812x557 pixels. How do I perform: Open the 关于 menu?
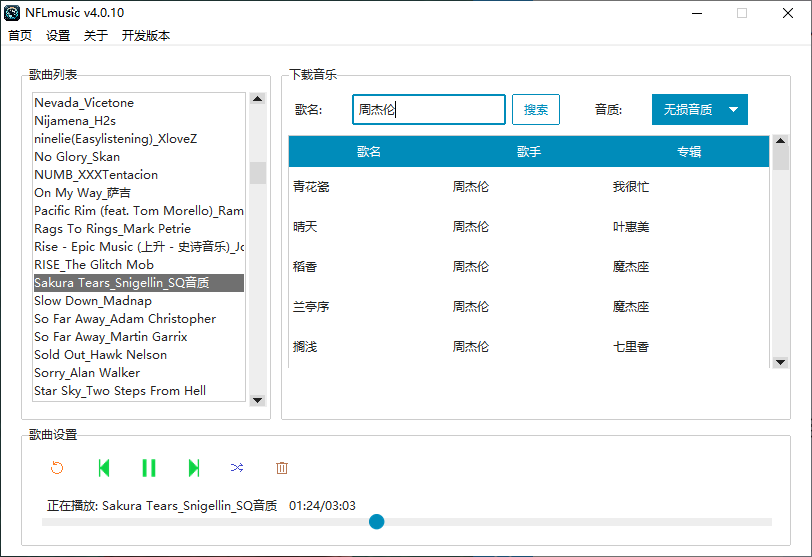point(96,36)
